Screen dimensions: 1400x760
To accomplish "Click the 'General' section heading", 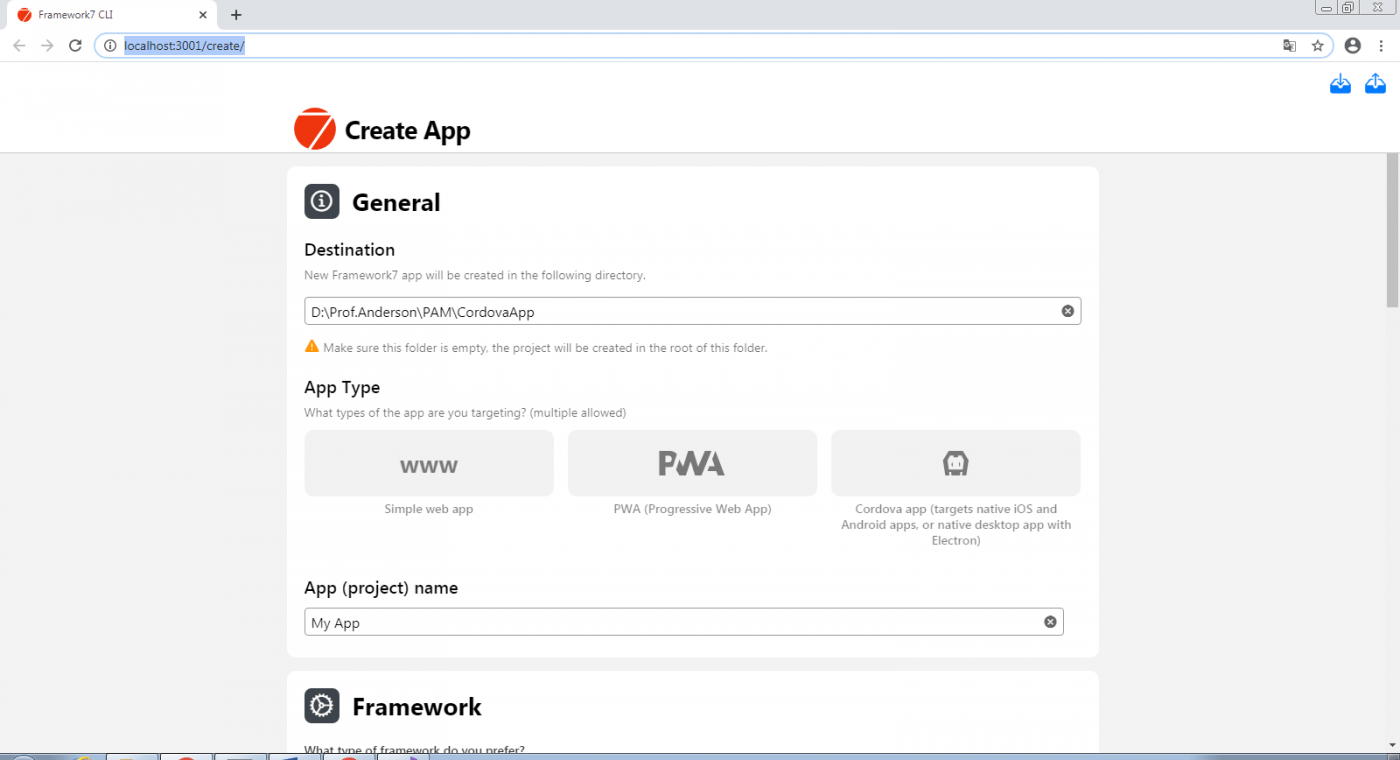I will [x=396, y=202].
